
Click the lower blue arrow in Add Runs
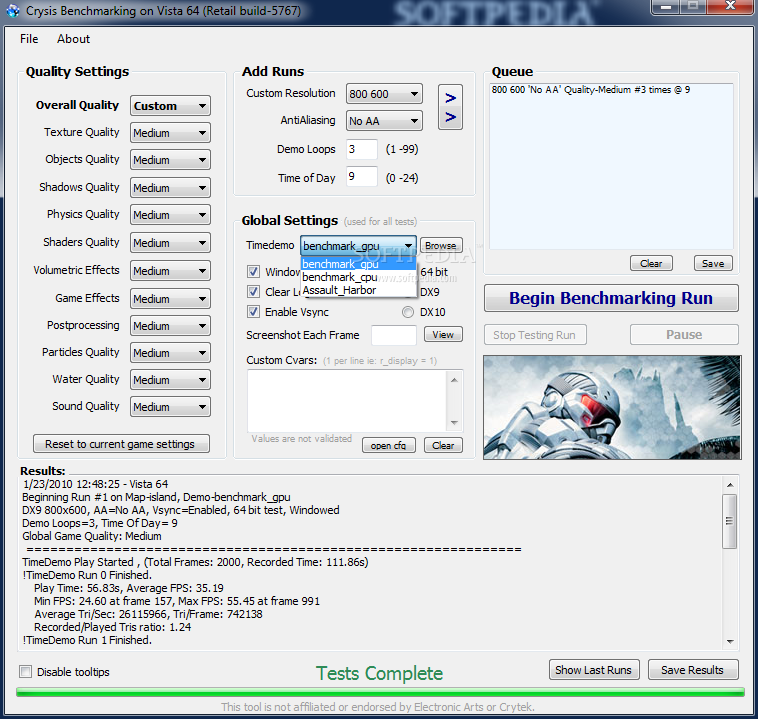click(450, 117)
